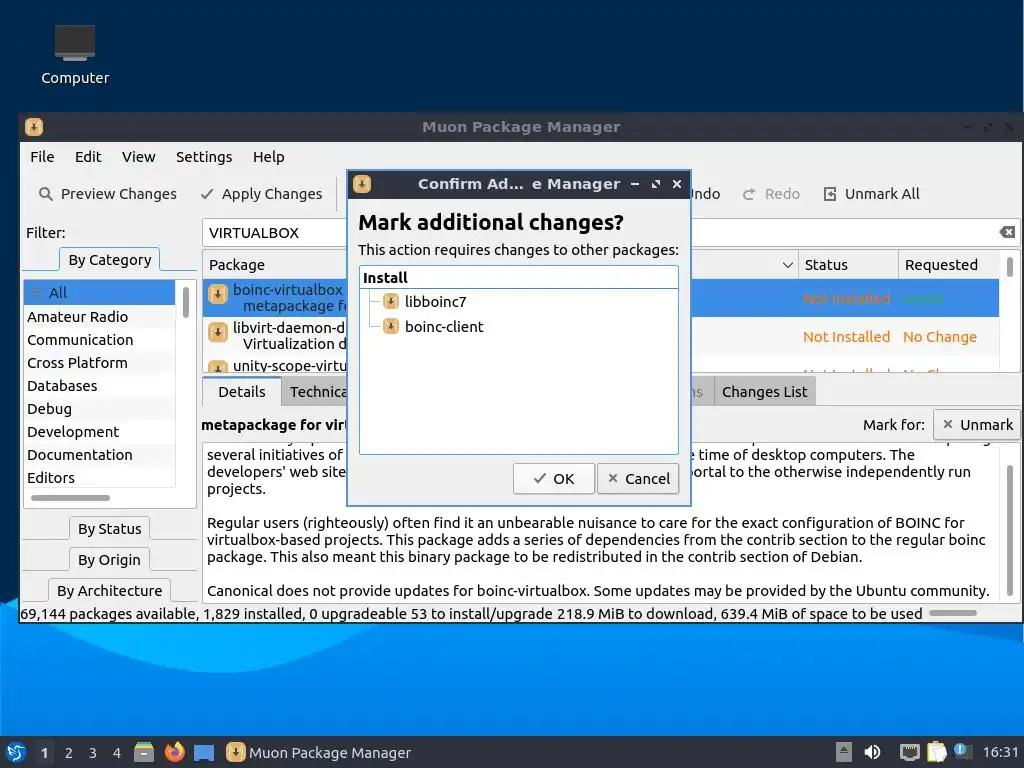Select the By Status filter tab
The width and height of the screenshot is (1024, 768).
110,528
